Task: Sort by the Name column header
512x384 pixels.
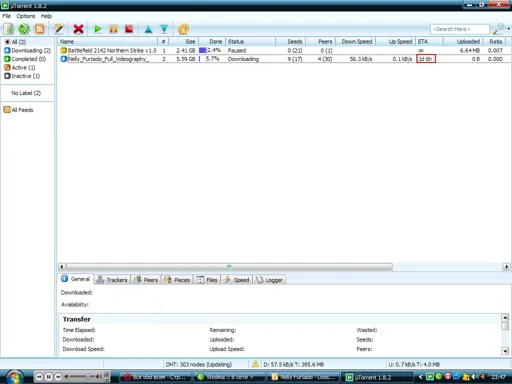Action: click(x=107, y=42)
